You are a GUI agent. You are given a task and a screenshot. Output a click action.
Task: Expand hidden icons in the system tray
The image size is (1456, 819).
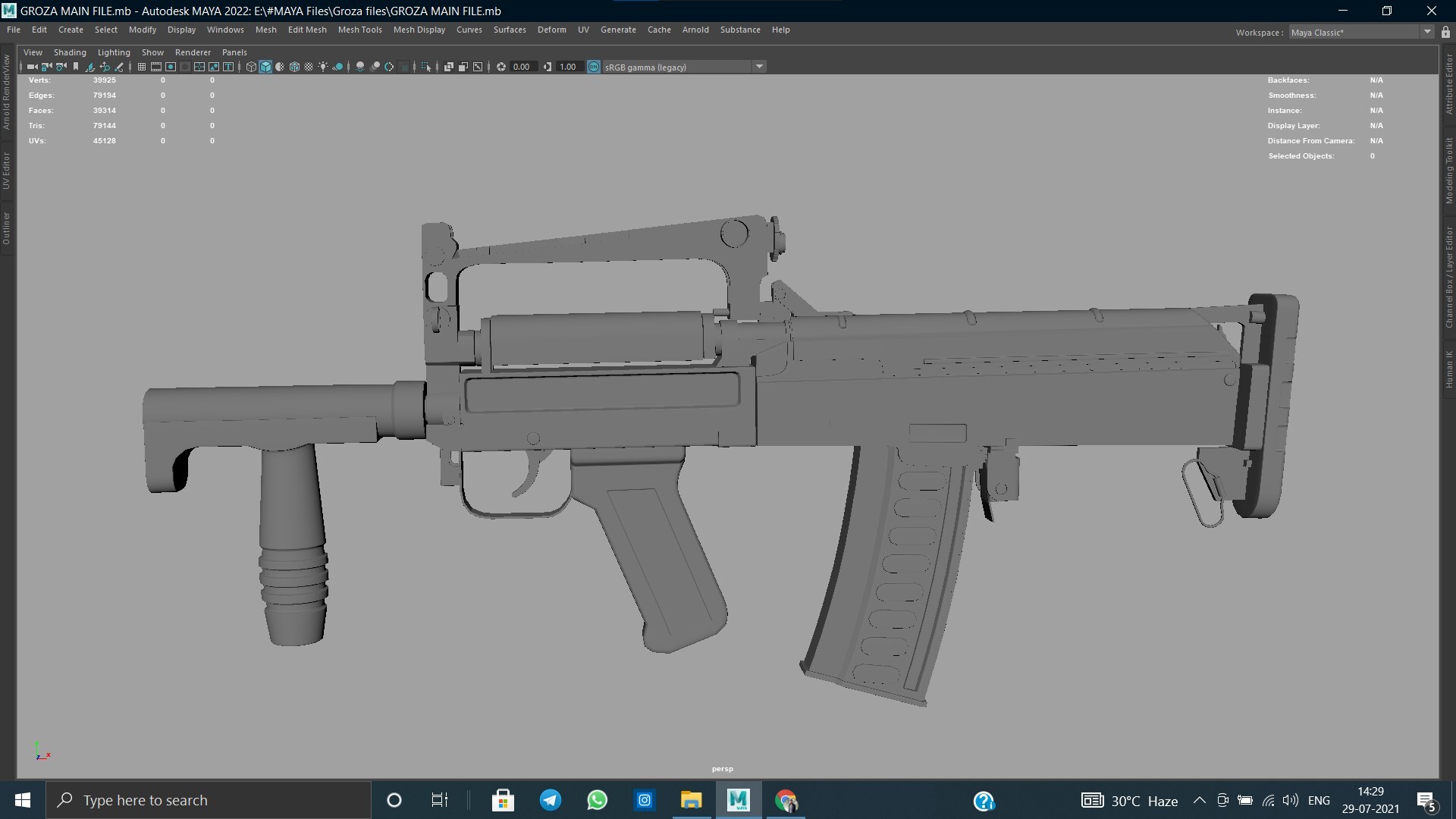pyautogui.click(x=1200, y=800)
